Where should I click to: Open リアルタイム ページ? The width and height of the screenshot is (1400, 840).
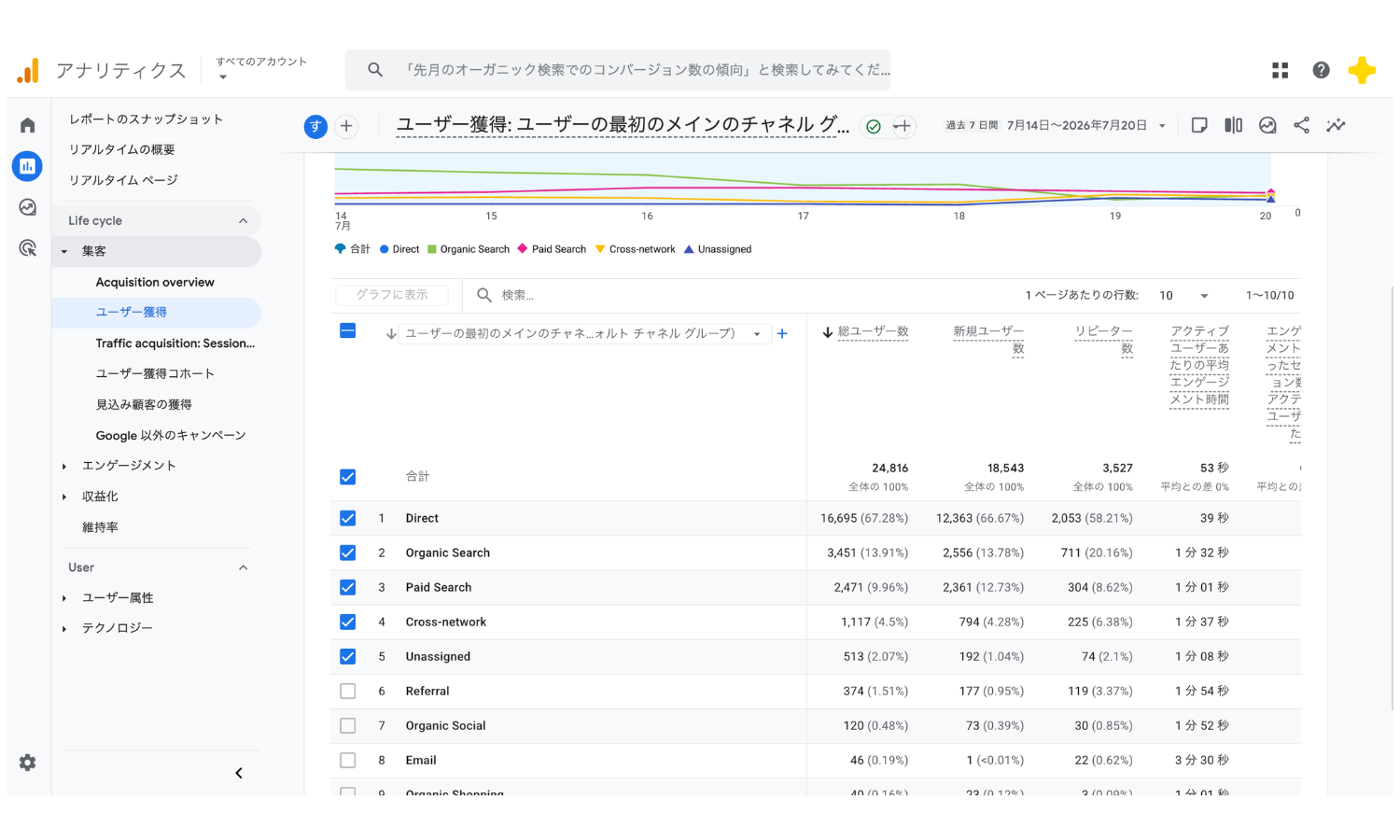point(123,180)
